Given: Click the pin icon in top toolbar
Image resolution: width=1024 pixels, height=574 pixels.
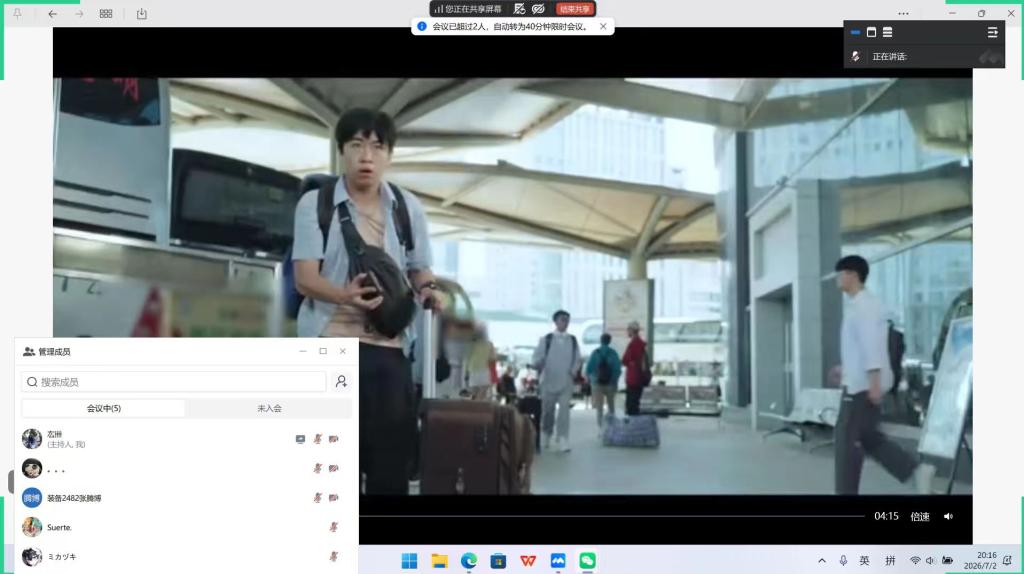Looking at the screenshot, I should click(18, 14).
